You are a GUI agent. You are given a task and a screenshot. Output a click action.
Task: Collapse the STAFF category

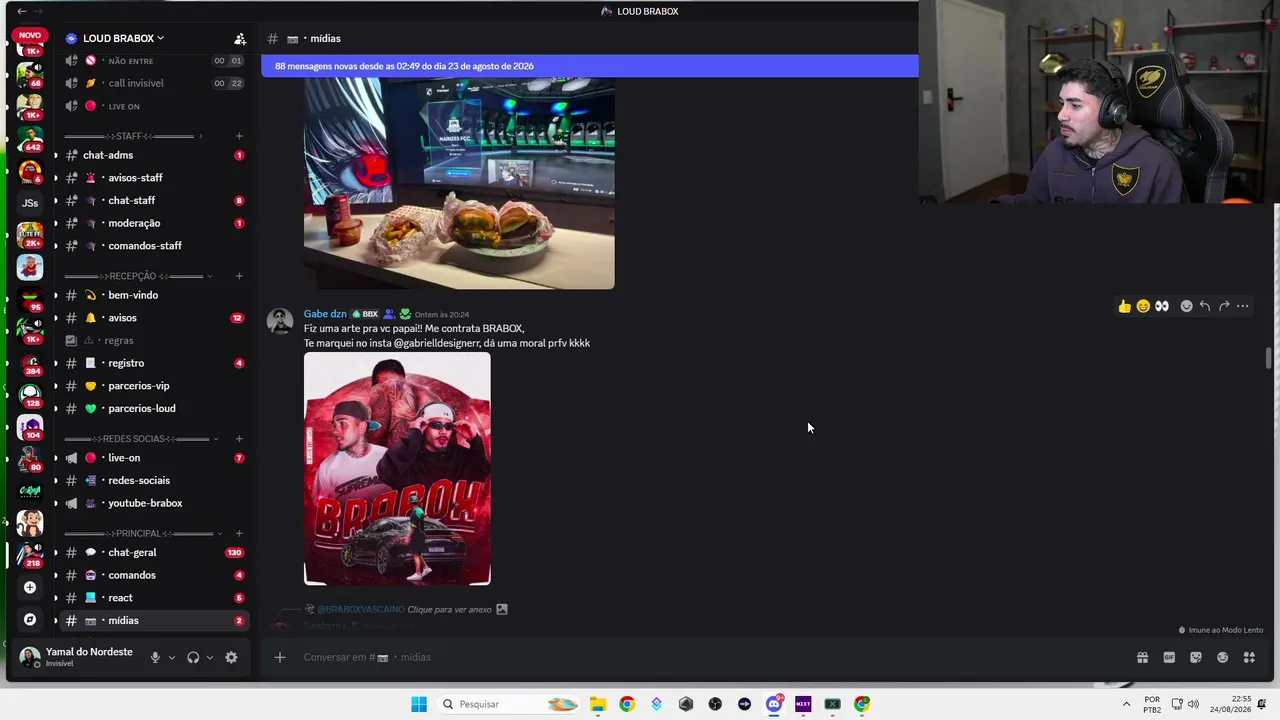coord(130,136)
